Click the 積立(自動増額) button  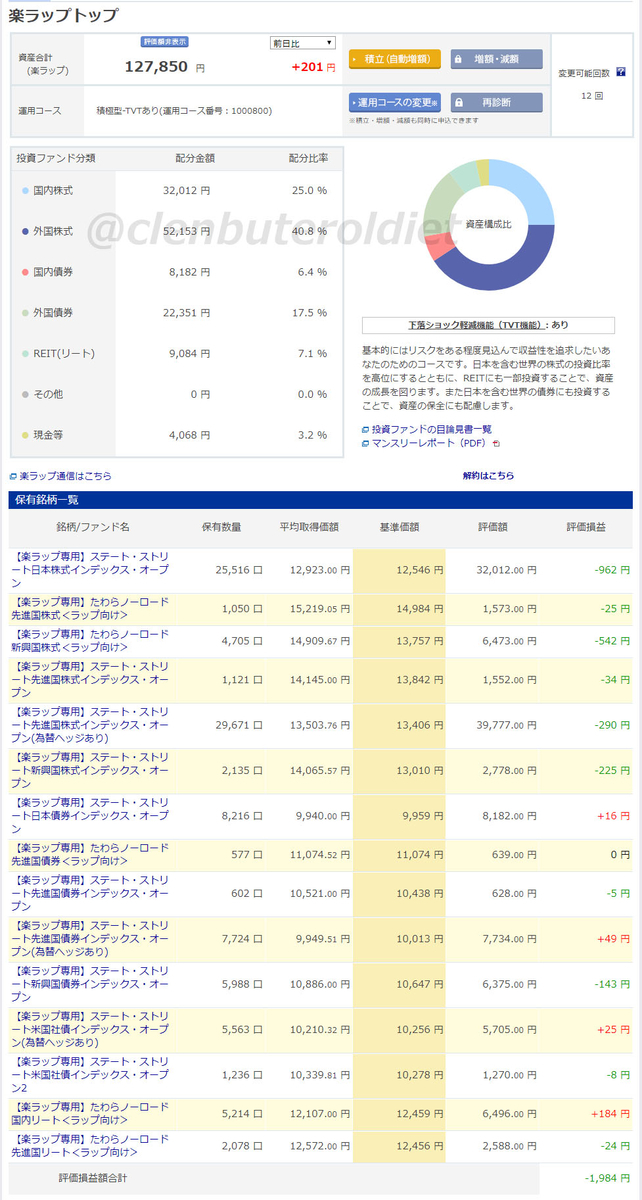click(395, 59)
